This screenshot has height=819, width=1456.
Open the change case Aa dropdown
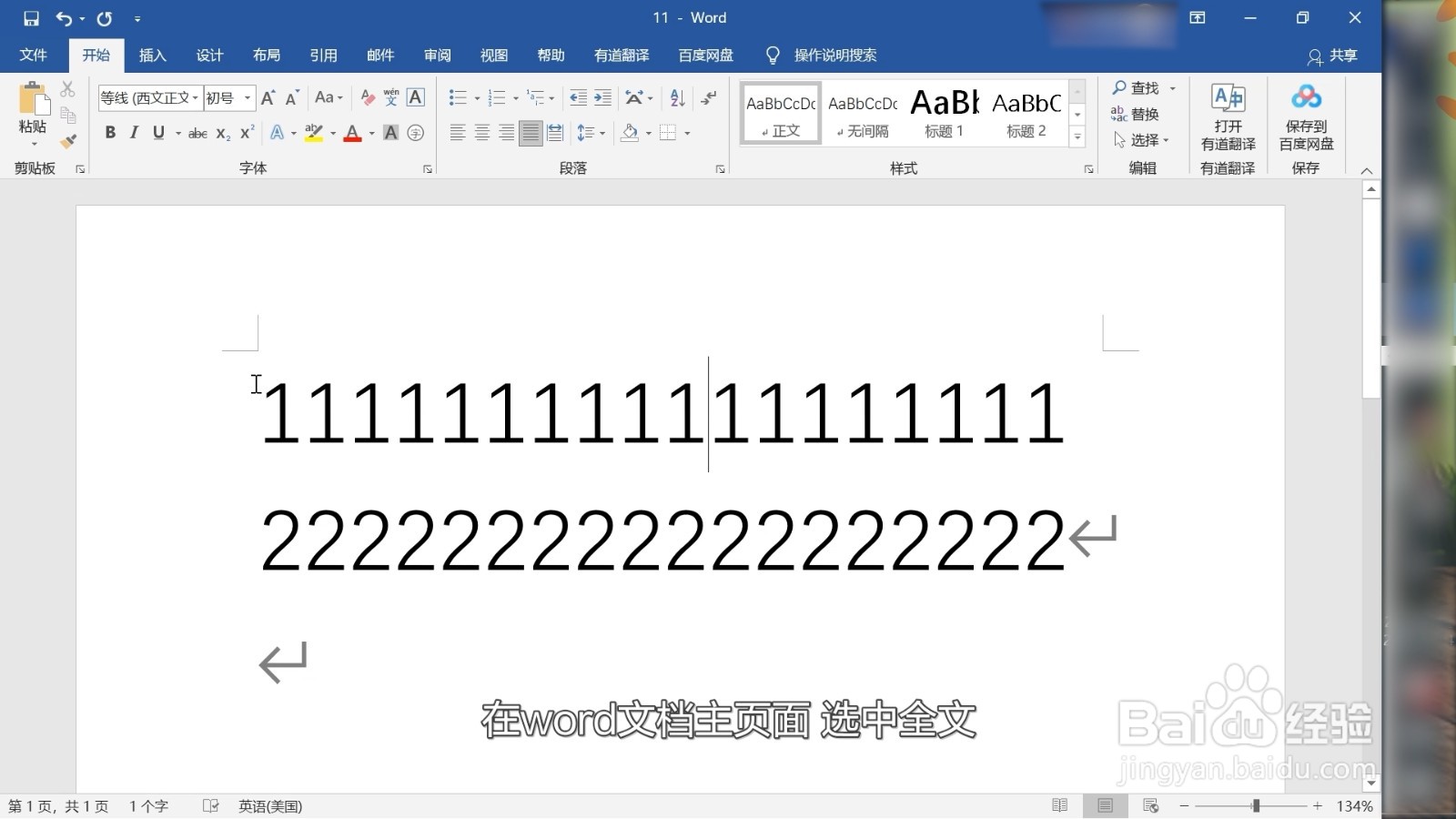pos(329,97)
